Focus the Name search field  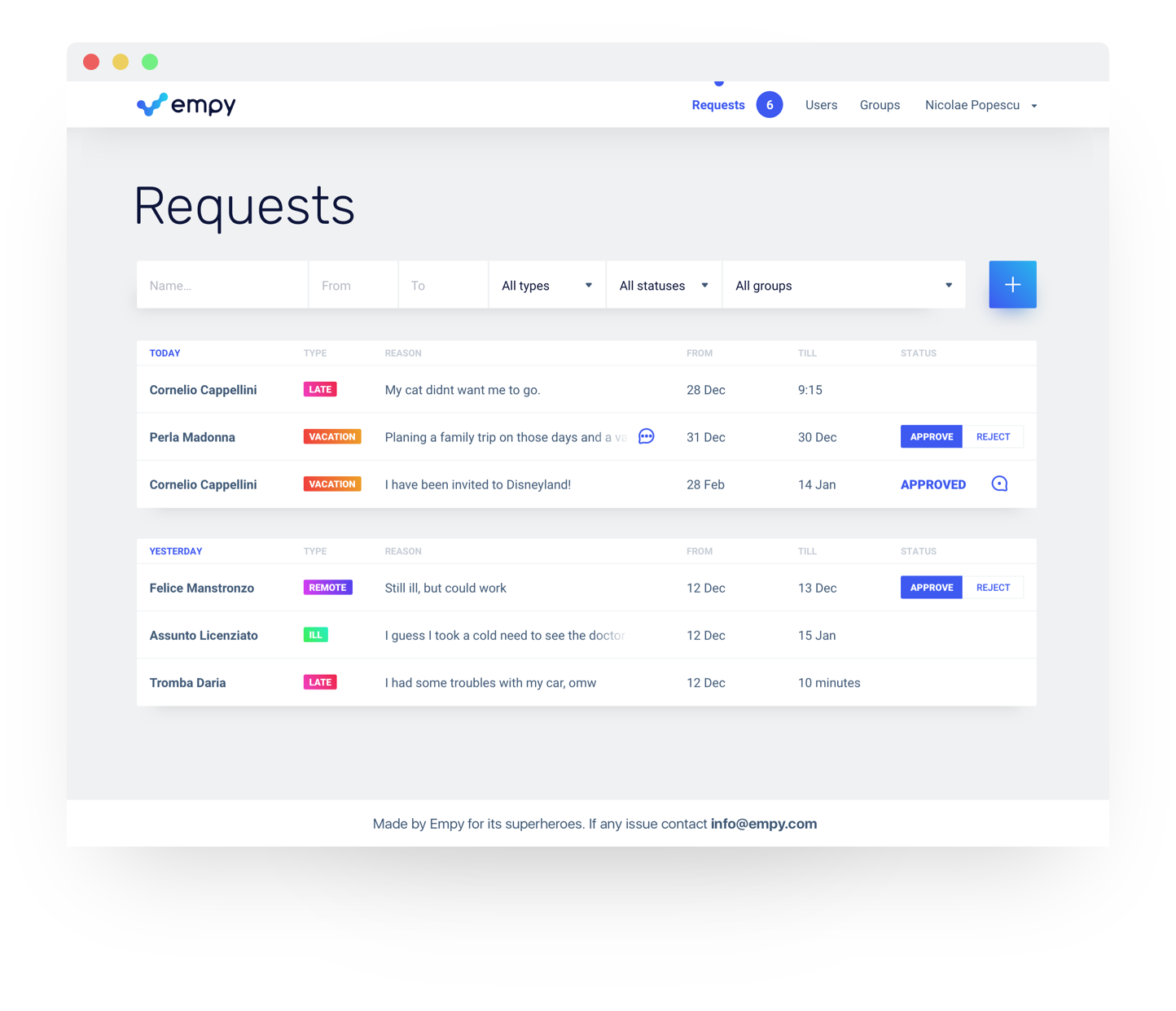(x=222, y=286)
